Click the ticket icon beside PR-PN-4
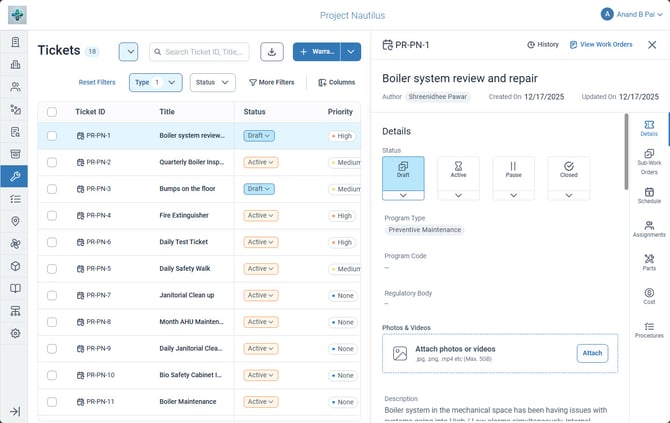This screenshot has width=670, height=423. 80,216
